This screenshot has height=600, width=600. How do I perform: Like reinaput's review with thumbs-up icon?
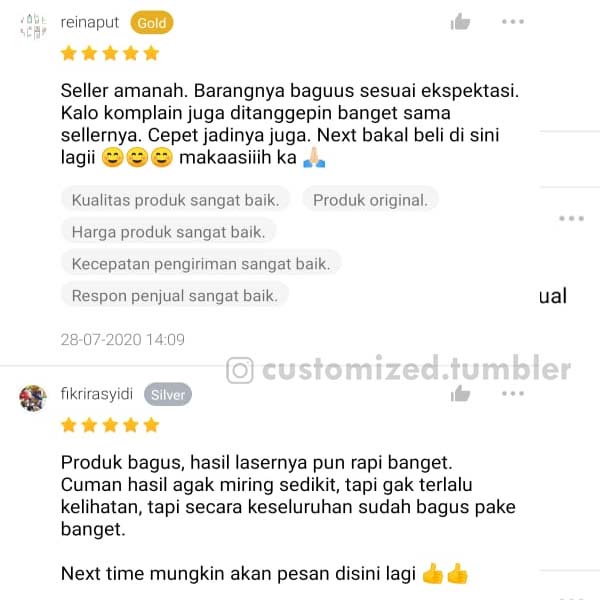tap(460, 21)
